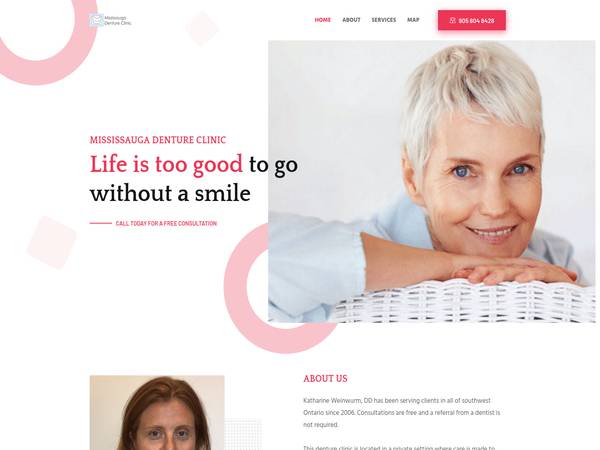Open the SERVICES menu item
Image resolution: width=600 pixels, height=450 pixels.
click(x=384, y=20)
